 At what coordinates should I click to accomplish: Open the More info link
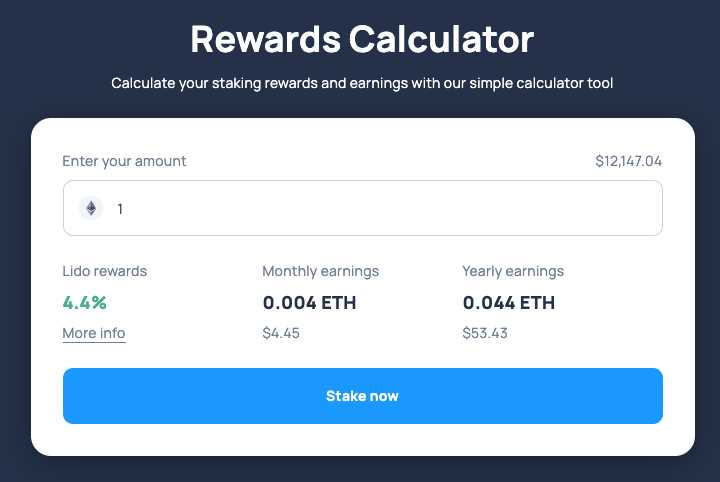pos(94,333)
